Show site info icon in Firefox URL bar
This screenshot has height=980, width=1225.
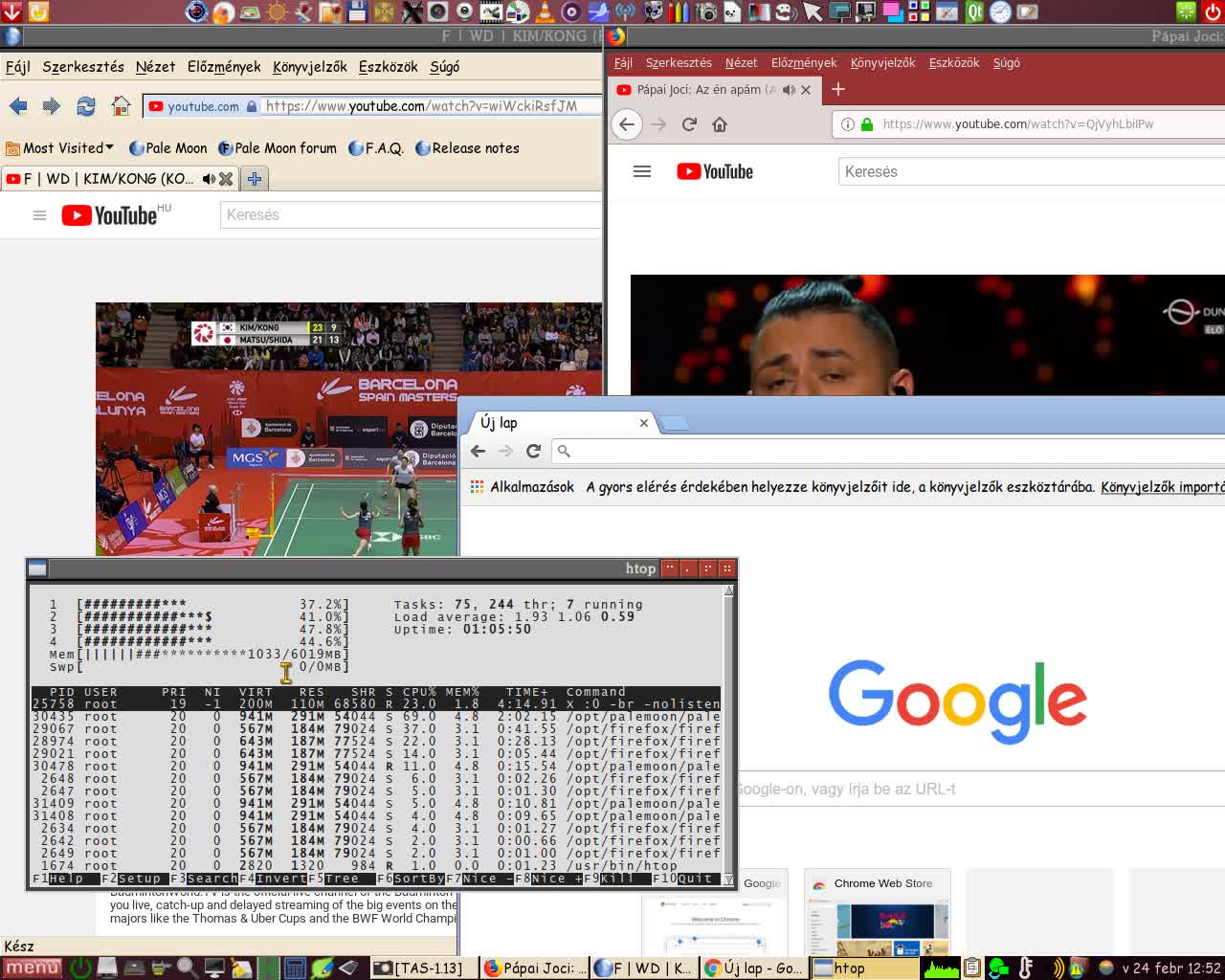click(x=847, y=124)
